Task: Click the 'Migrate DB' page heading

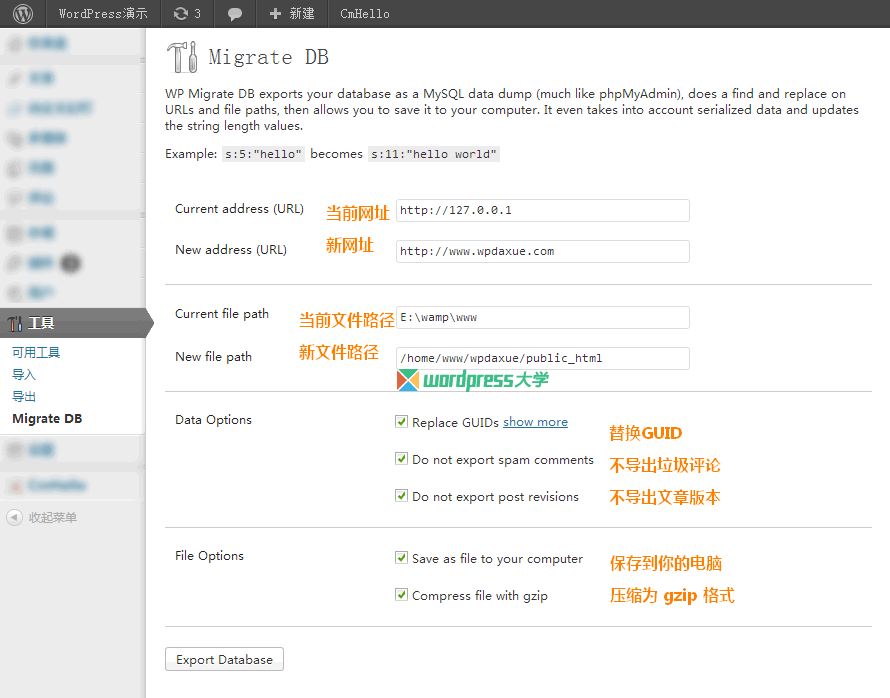Action: point(268,57)
